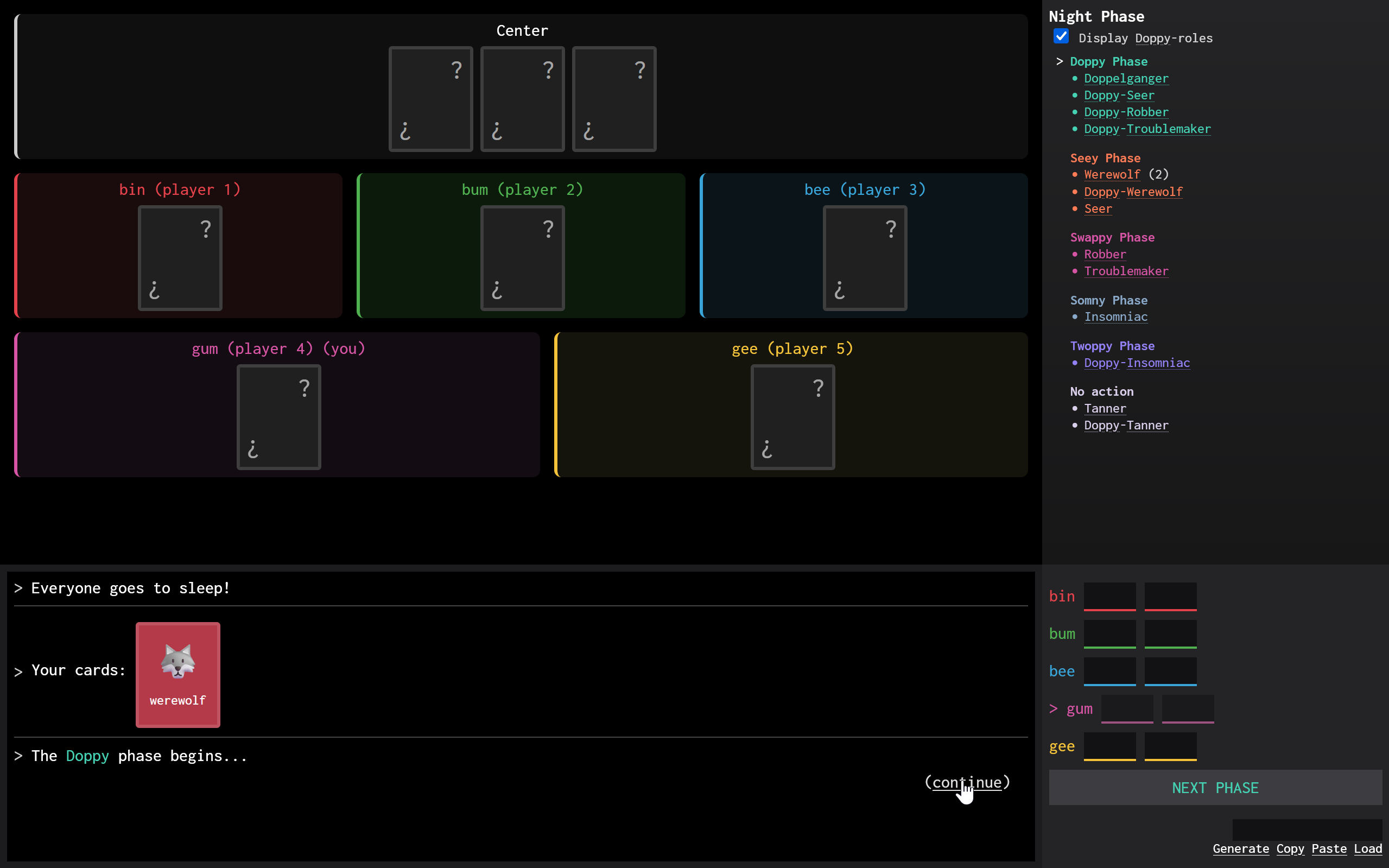Click the Doppelganger role link
The height and width of the screenshot is (868, 1389).
[x=1126, y=78]
